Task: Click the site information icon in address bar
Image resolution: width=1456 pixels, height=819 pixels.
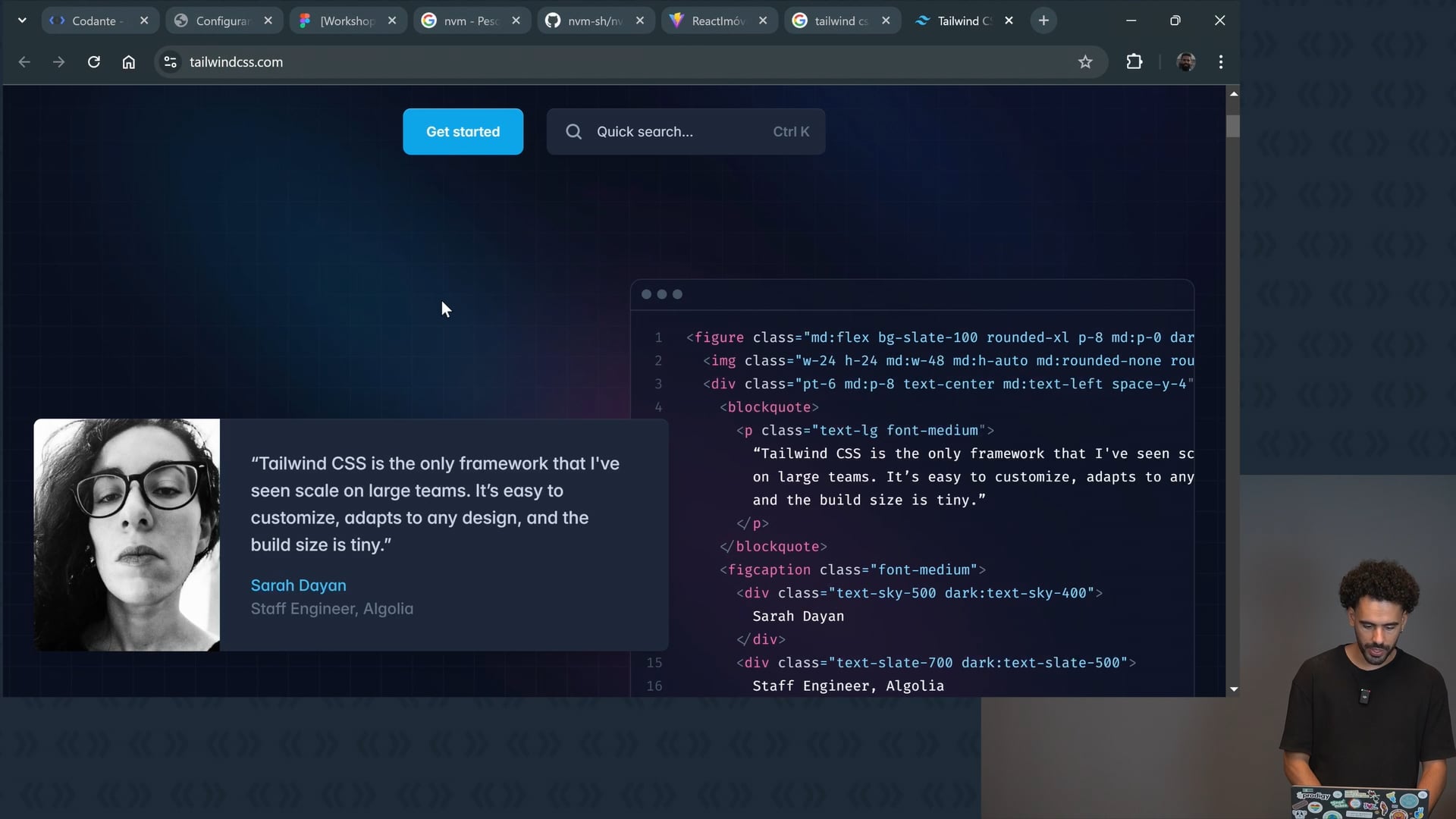Action: click(x=171, y=62)
